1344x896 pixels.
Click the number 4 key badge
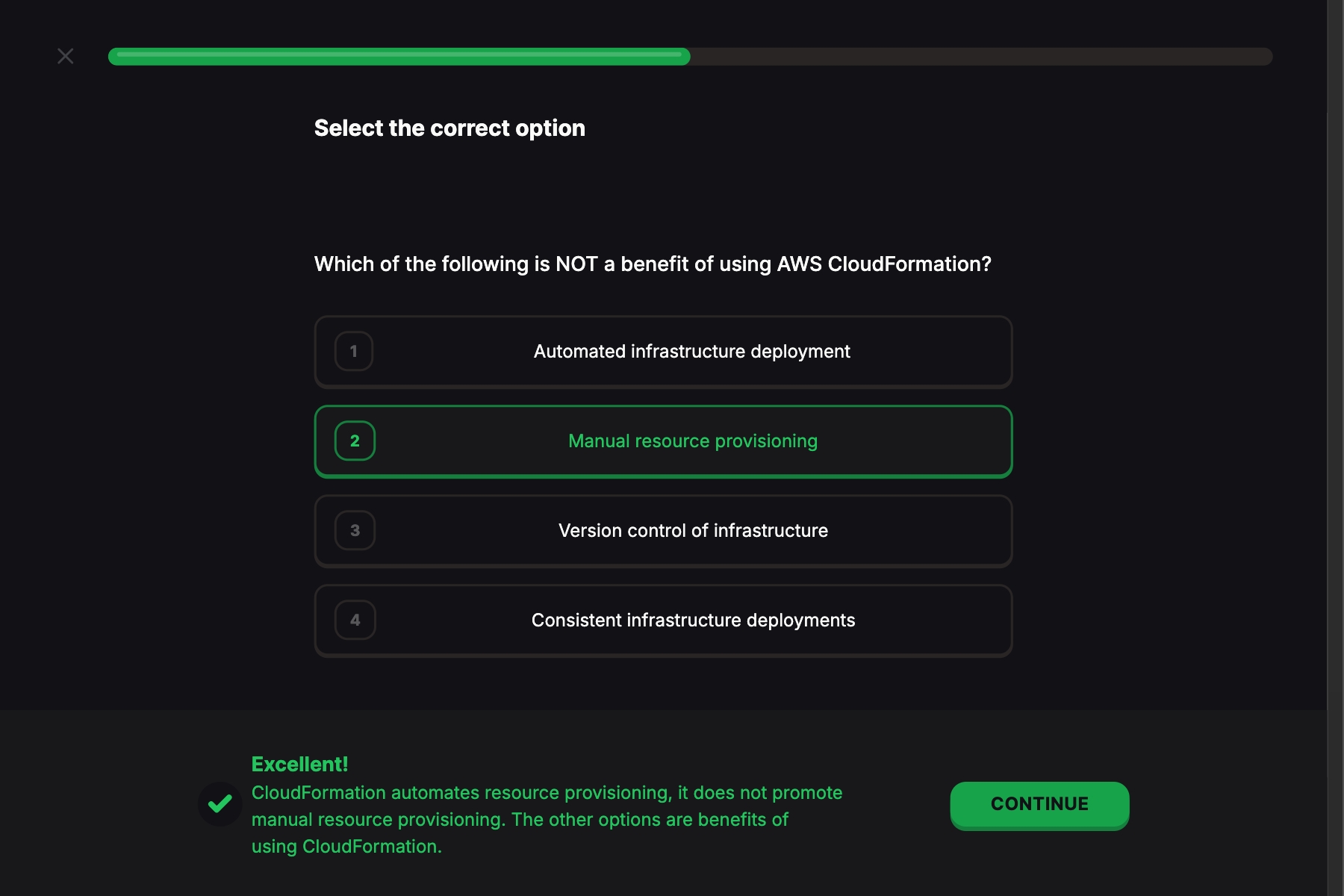355,620
